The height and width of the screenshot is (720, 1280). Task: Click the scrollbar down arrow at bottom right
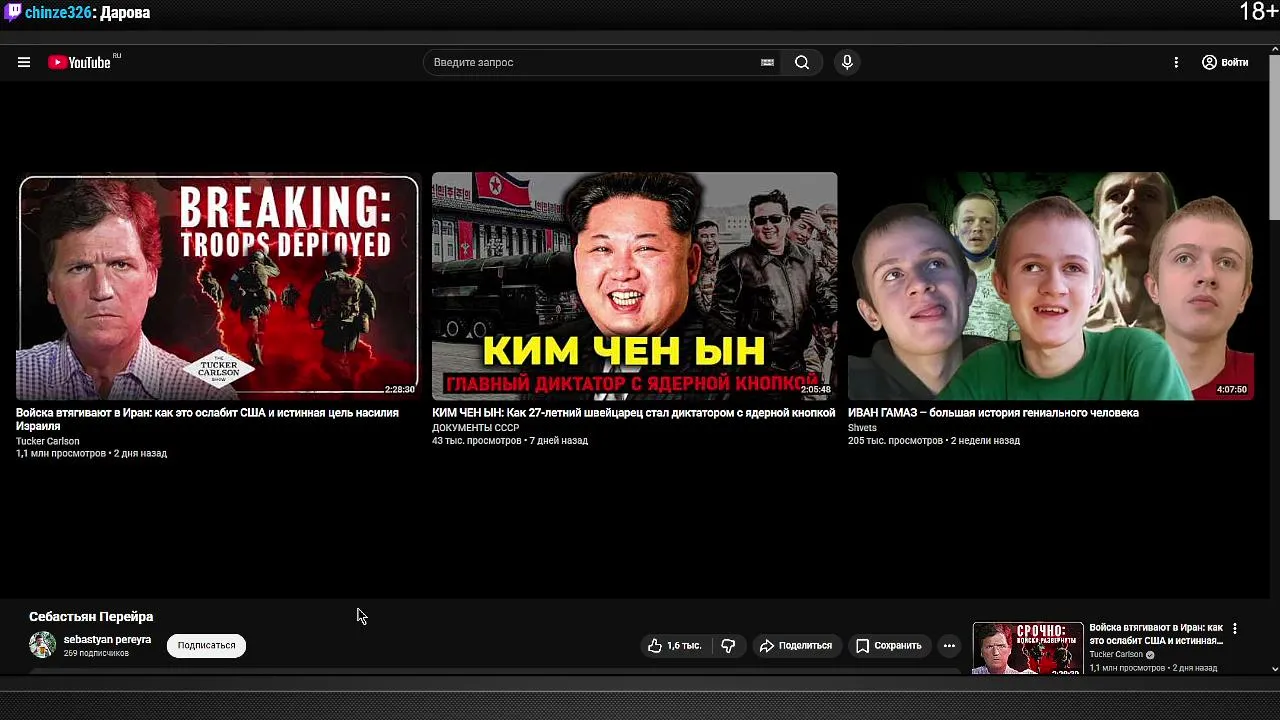pyautogui.click(x=1274, y=669)
